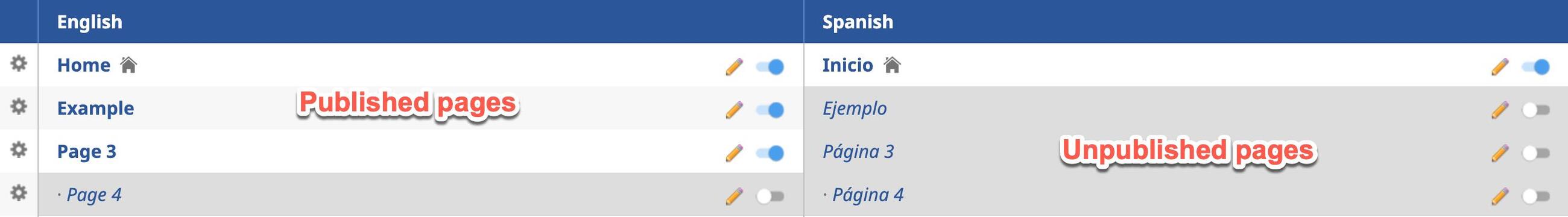Open the Inicio page link
Viewport: 1568px width, 217px height.
tap(847, 65)
